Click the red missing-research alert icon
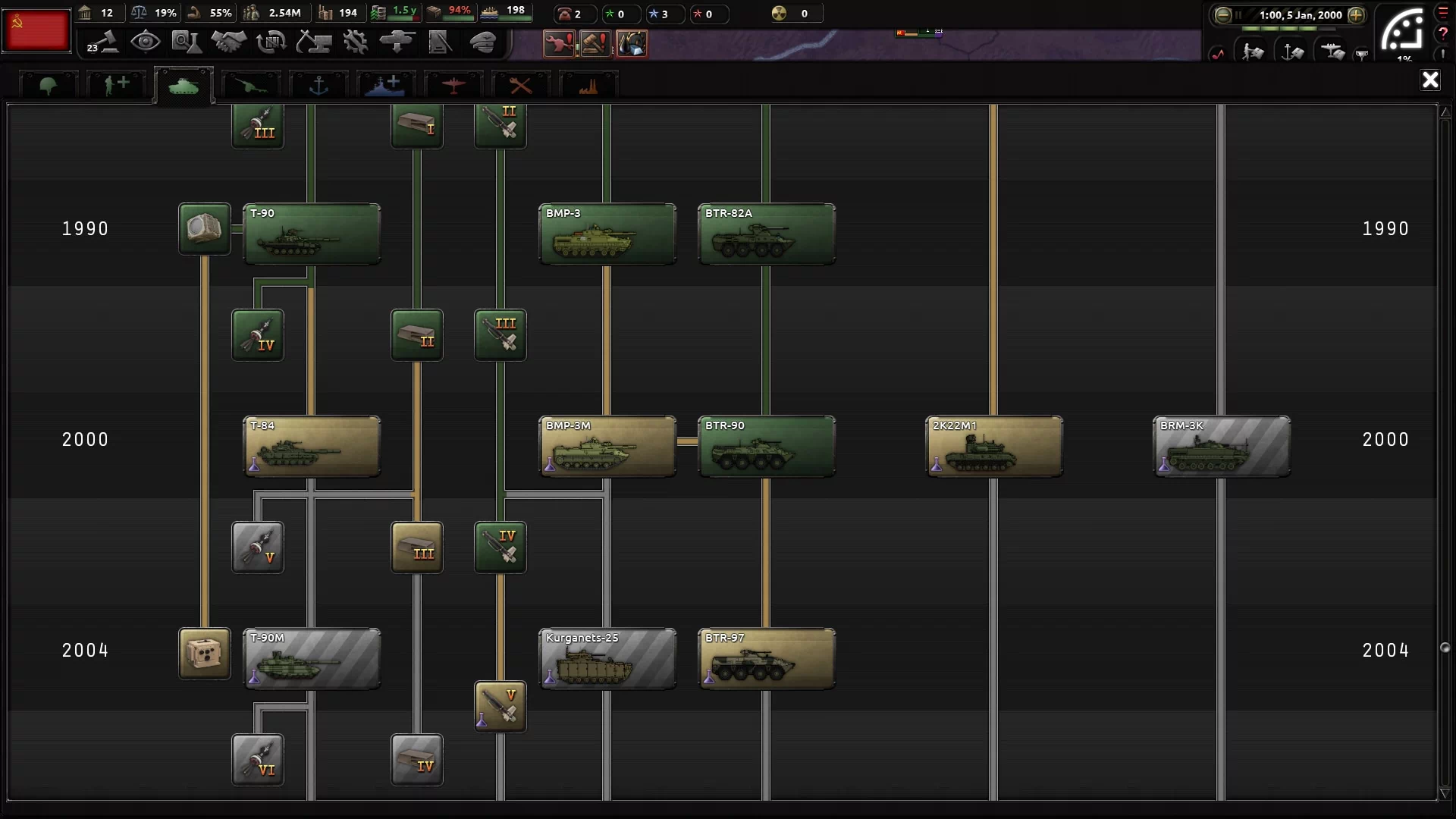Viewport: 1456px width, 819px height. click(x=559, y=44)
